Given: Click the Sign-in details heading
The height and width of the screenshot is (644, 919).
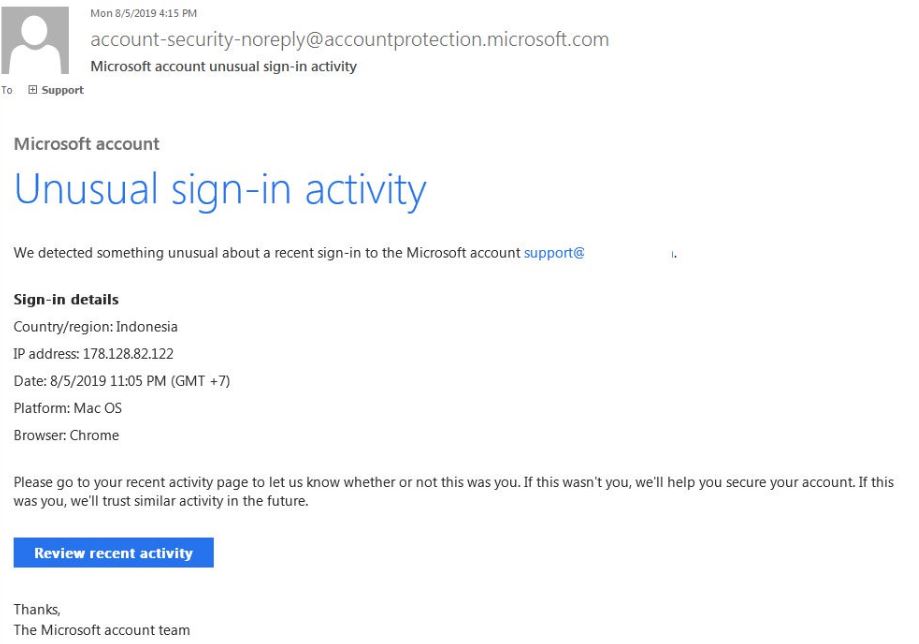Looking at the screenshot, I should (66, 299).
